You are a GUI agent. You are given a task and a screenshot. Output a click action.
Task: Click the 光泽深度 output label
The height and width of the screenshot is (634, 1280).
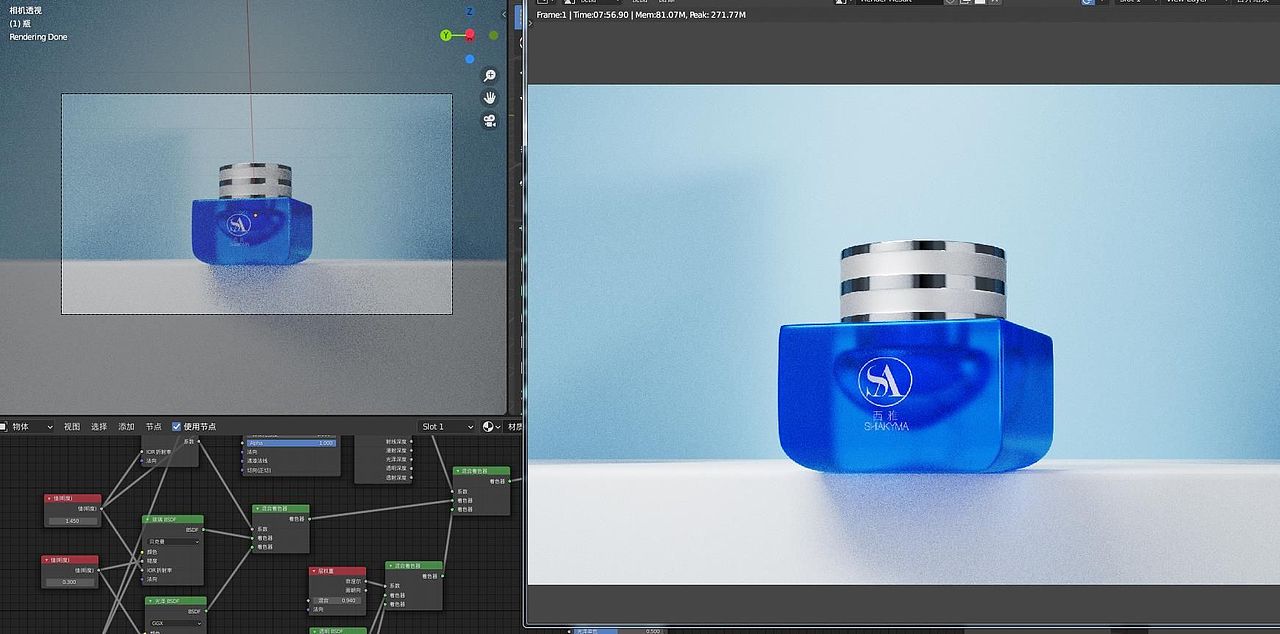click(396, 459)
